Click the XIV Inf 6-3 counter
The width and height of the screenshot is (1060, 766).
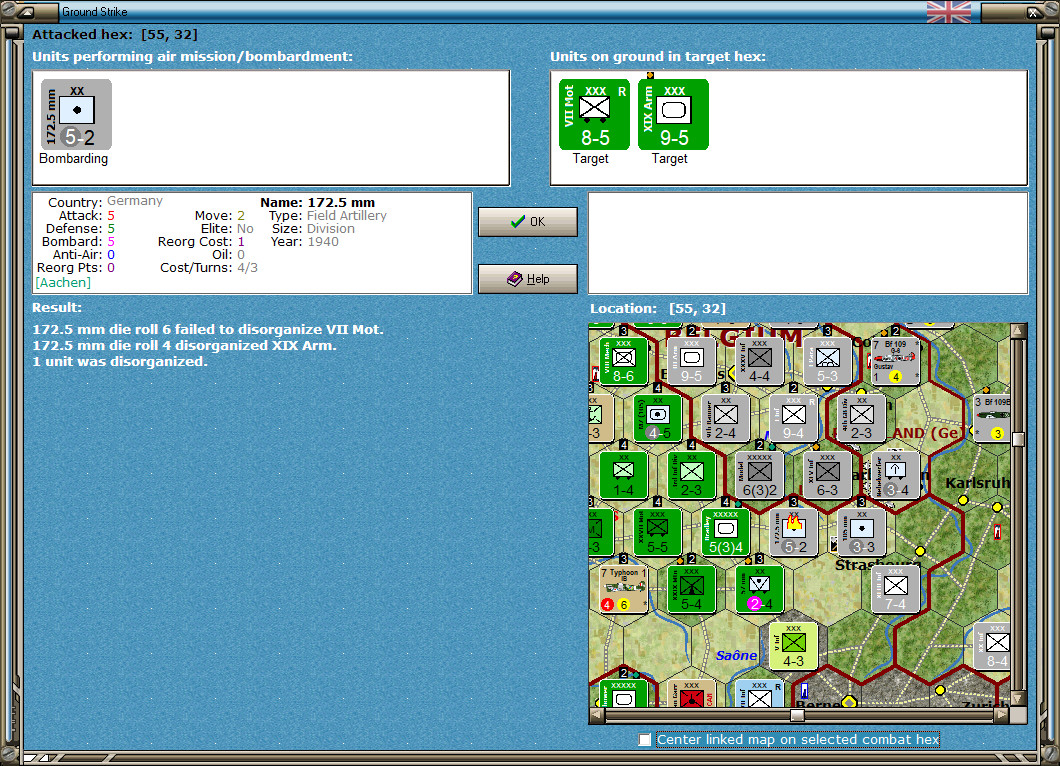coord(827,475)
